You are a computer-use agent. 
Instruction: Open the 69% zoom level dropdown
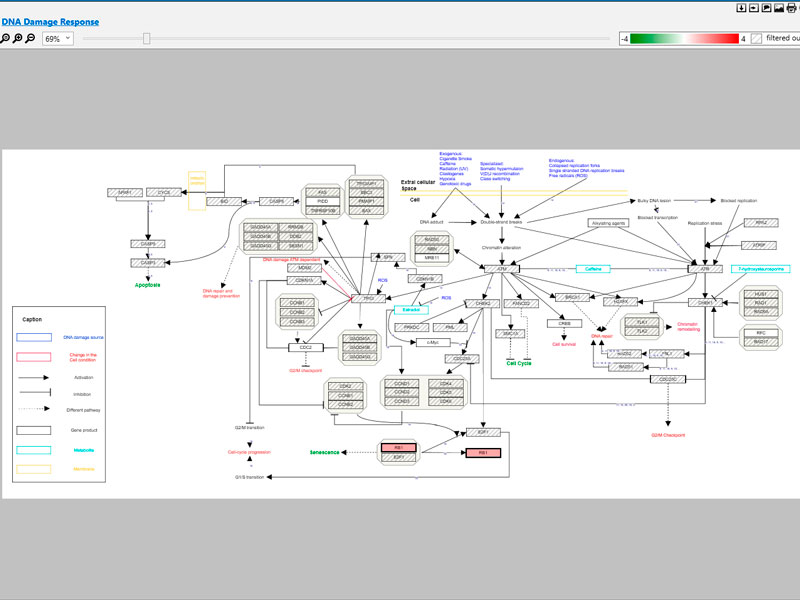(x=58, y=39)
